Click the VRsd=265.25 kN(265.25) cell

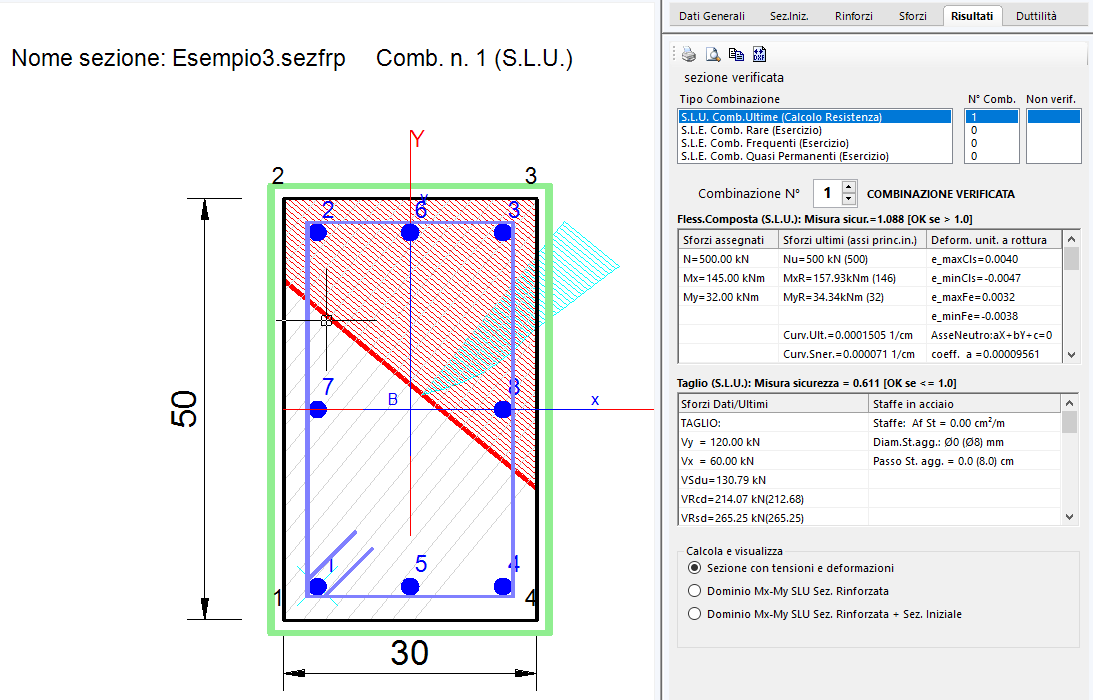pyautogui.click(x=773, y=518)
